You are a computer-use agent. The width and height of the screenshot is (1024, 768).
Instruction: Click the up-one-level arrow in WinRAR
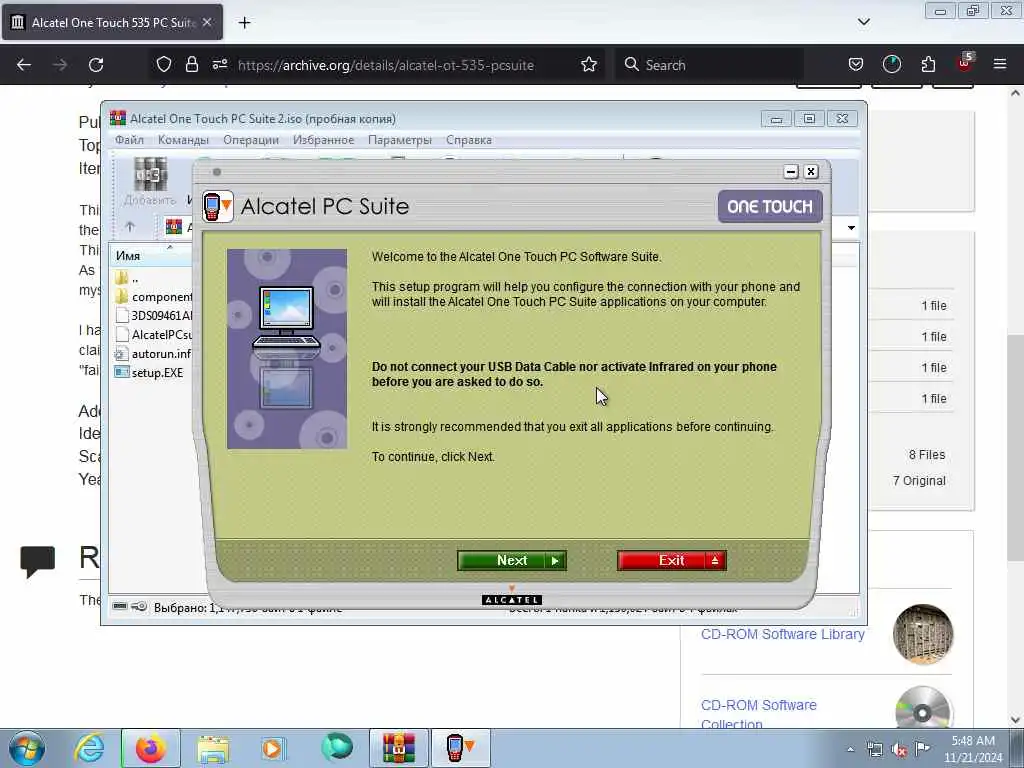click(x=130, y=227)
